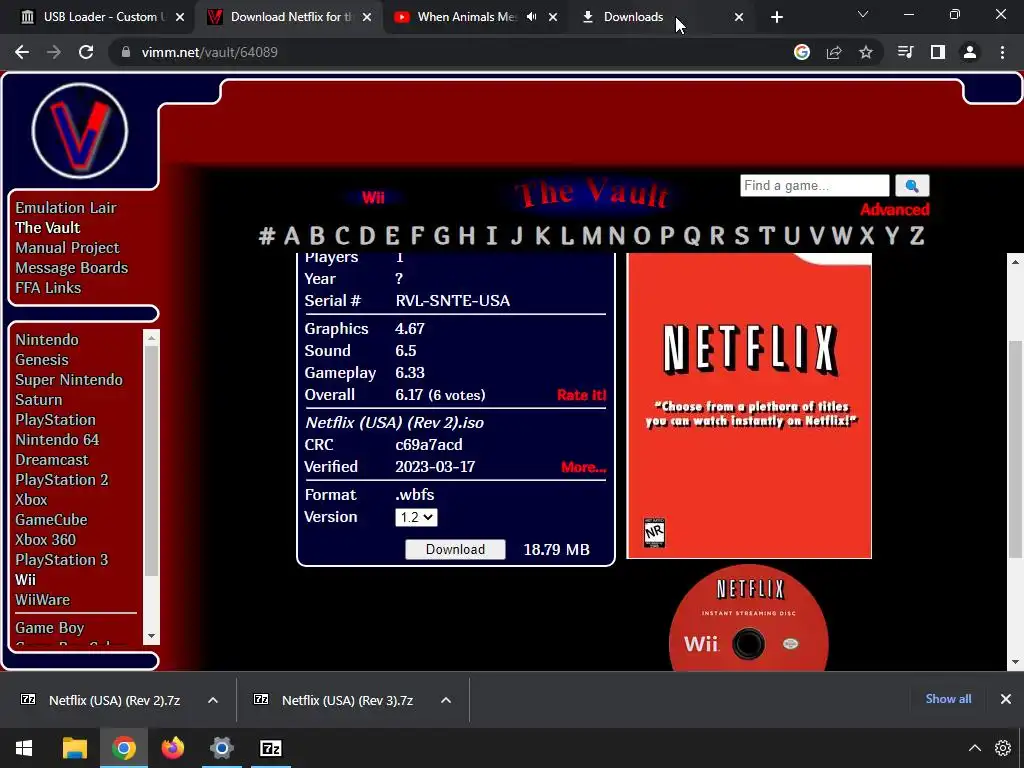Click the More... link
Image resolution: width=1024 pixels, height=768 pixels.
point(583,467)
